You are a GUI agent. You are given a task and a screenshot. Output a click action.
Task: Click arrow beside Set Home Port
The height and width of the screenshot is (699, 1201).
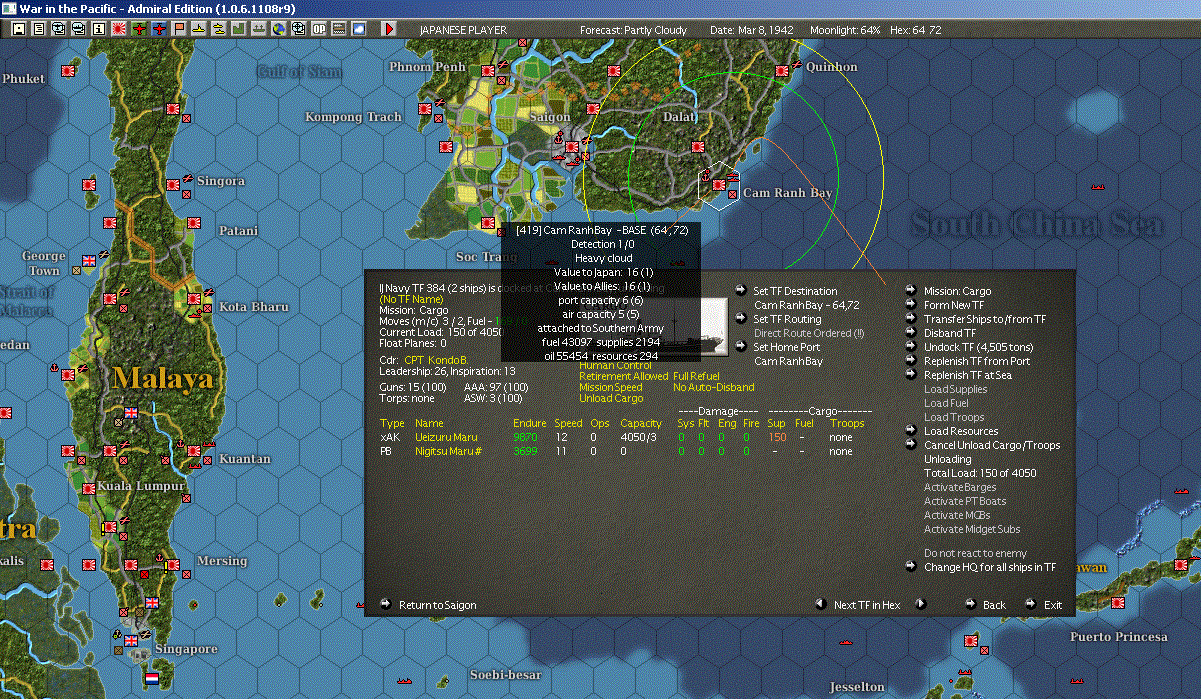pyautogui.click(x=740, y=347)
